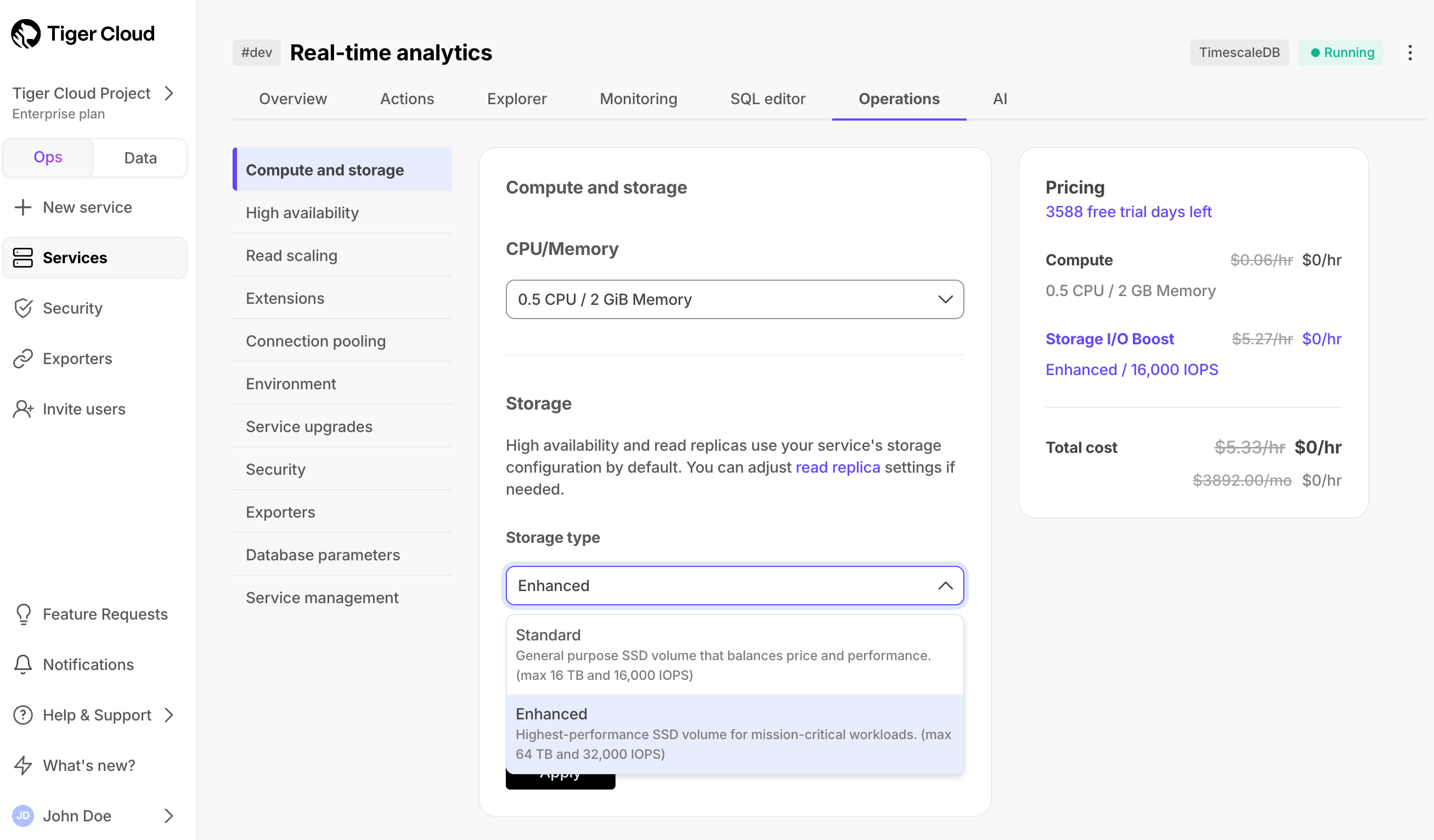
Task: Open Database parameters section
Action: click(x=342, y=554)
